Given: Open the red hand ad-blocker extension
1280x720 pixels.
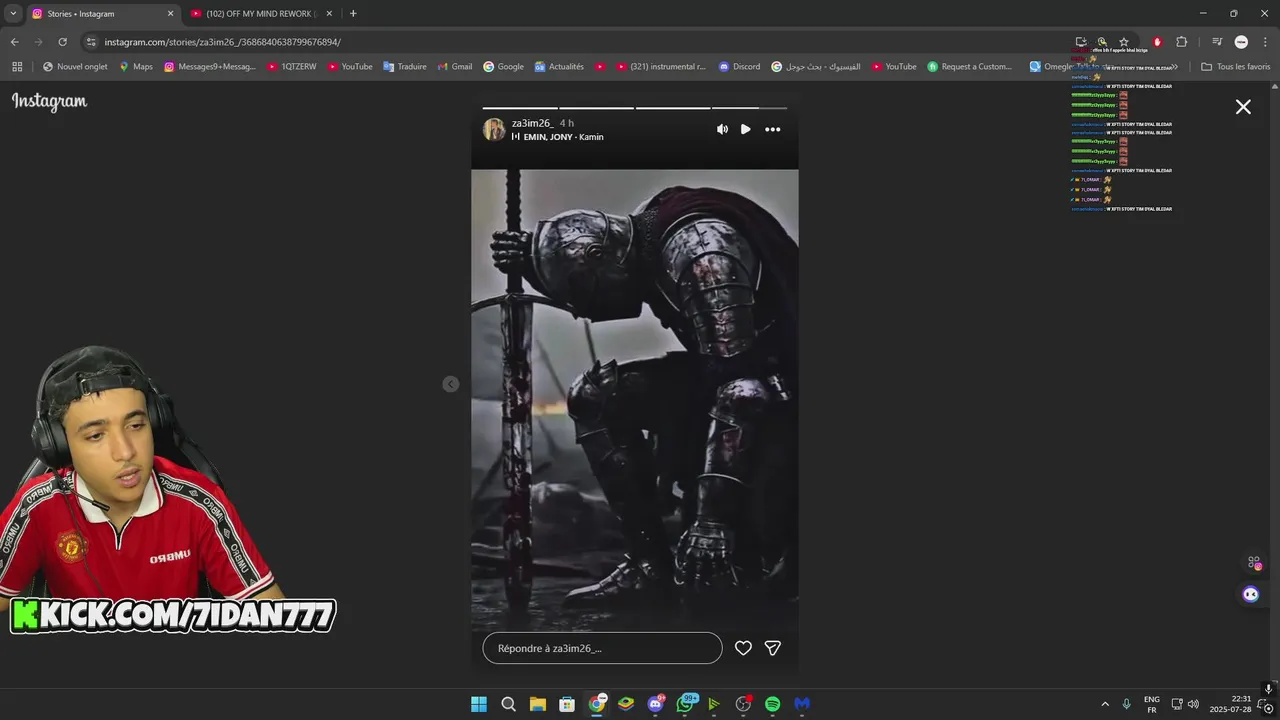Looking at the screenshot, I should point(1157,42).
